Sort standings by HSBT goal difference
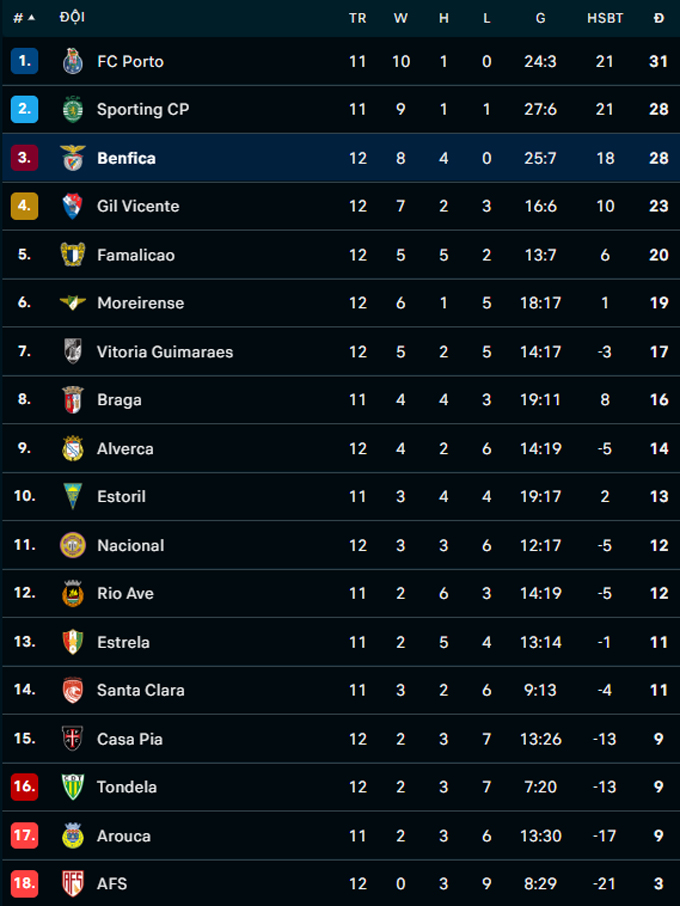 click(x=604, y=18)
